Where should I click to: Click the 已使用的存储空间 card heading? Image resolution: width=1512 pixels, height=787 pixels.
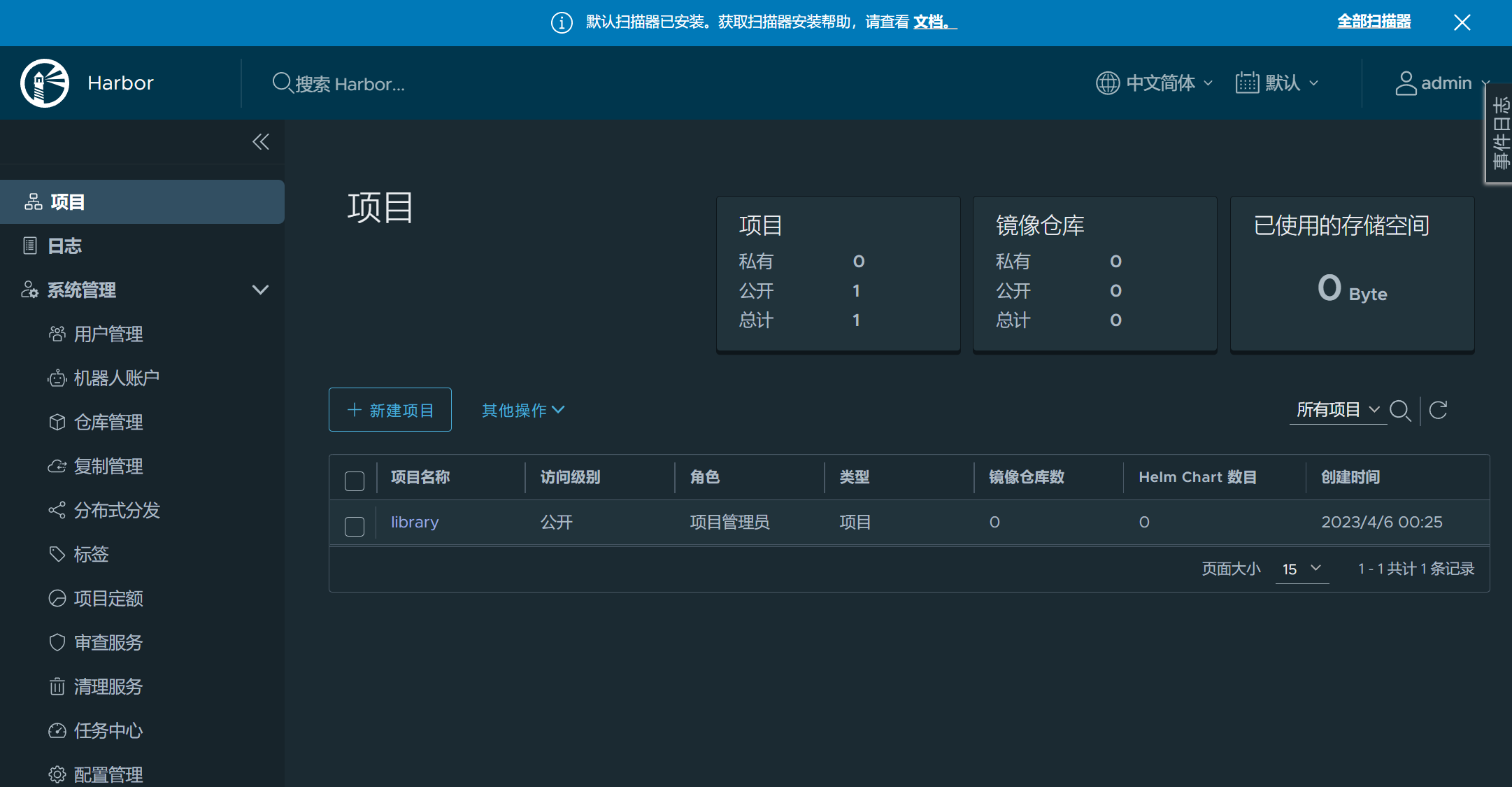tap(1341, 225)
